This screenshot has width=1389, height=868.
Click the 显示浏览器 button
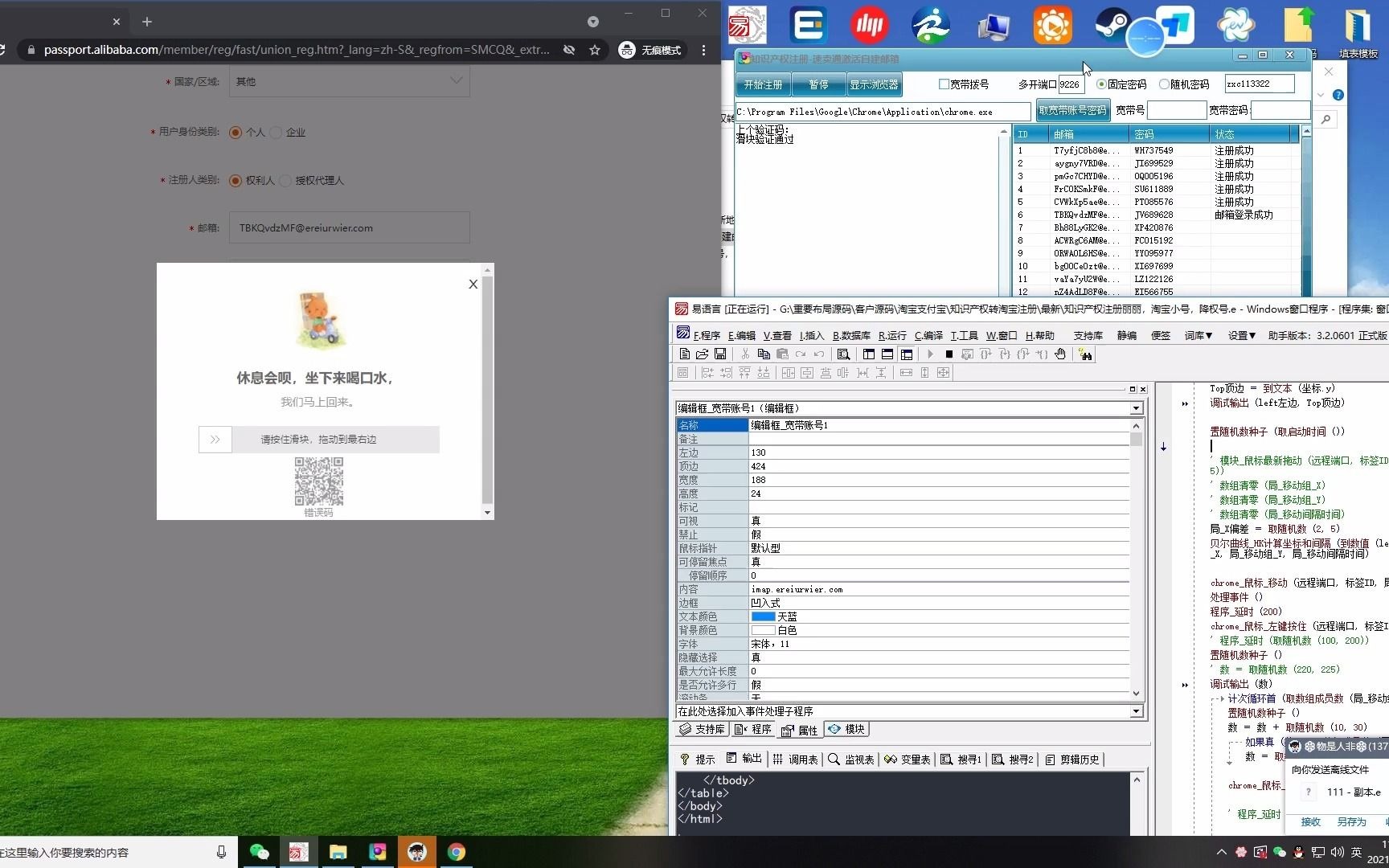click(x=874, y=84)
